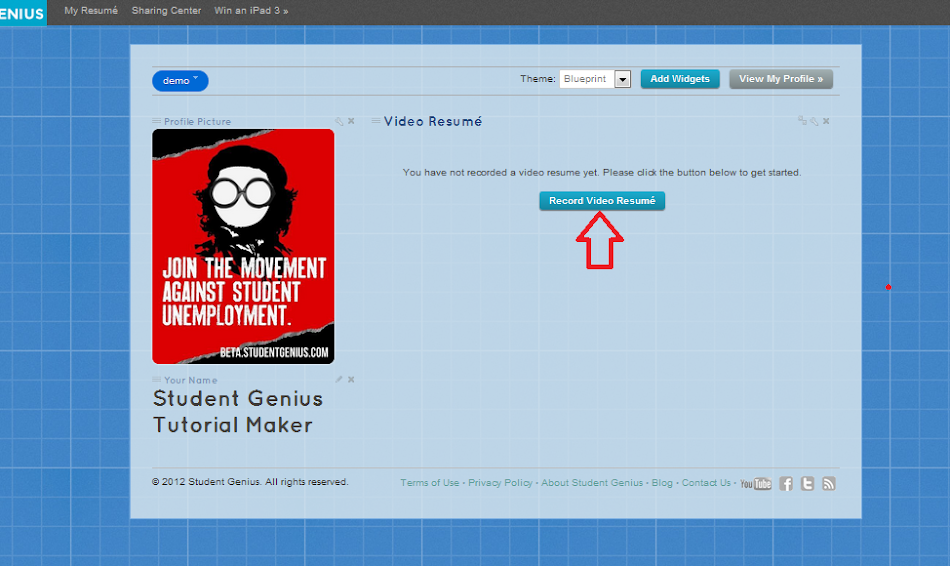The width and height of the screenshot is (950, 566).
Task: Open the Twitter icon in footer
Action: [x=807, y=484]
